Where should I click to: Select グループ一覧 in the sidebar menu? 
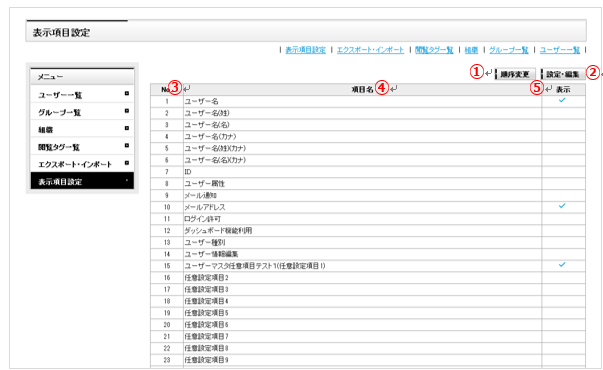(82, 112)
